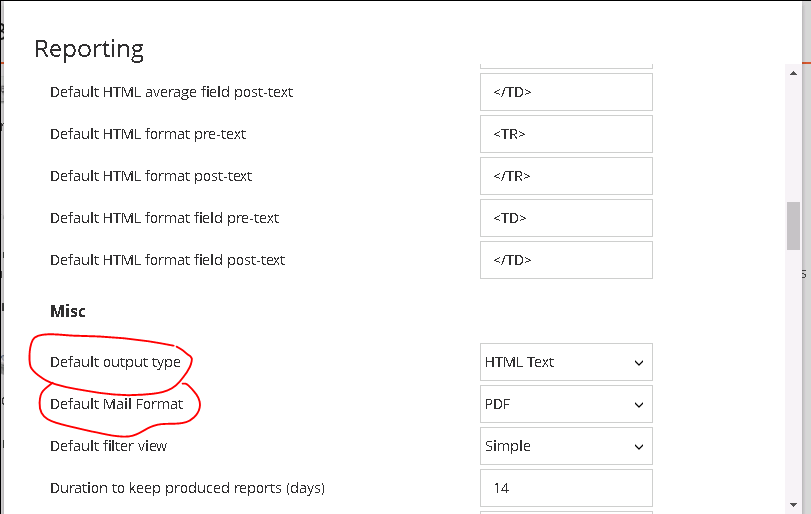
Task: Click the HTML average field post-text input
Action: (566, 92)
